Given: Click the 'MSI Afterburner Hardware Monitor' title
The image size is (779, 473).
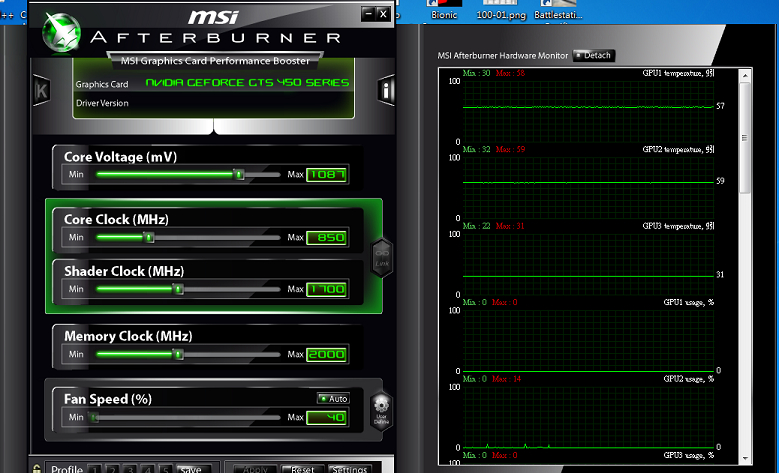Looking at the screenshot, I should [x=502, y=56].
